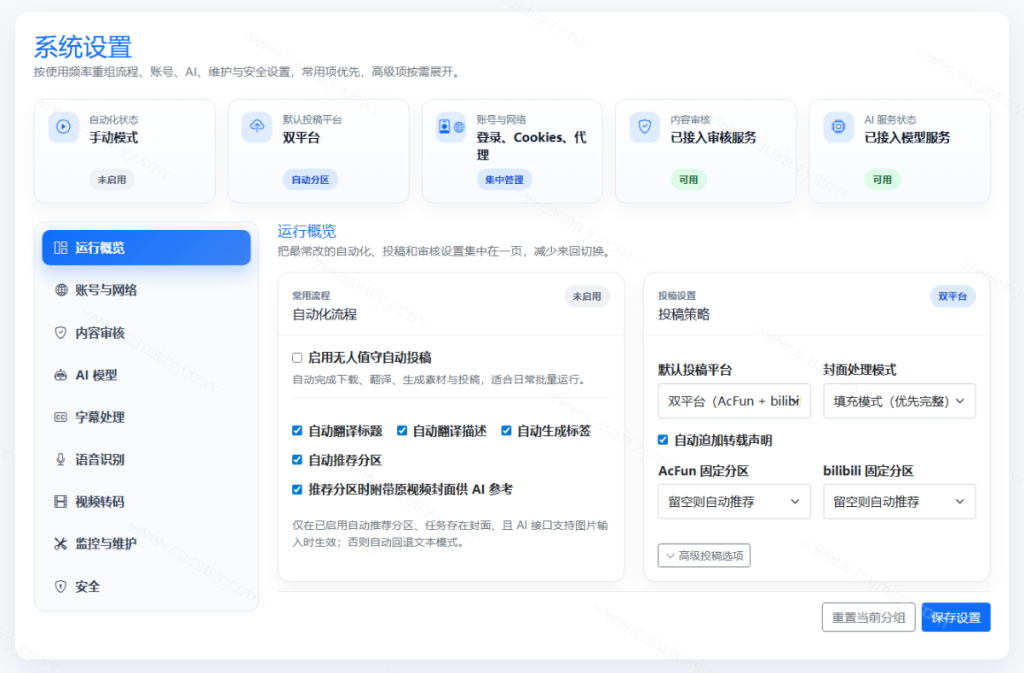
Task: Go to the AI 模型 settings tab
Action: click(146, 375)
